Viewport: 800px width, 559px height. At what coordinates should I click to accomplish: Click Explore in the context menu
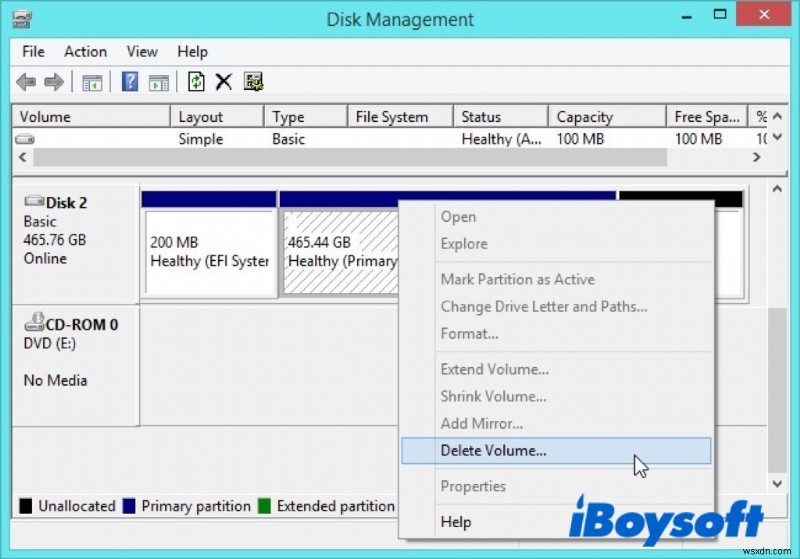coord(556,244)
